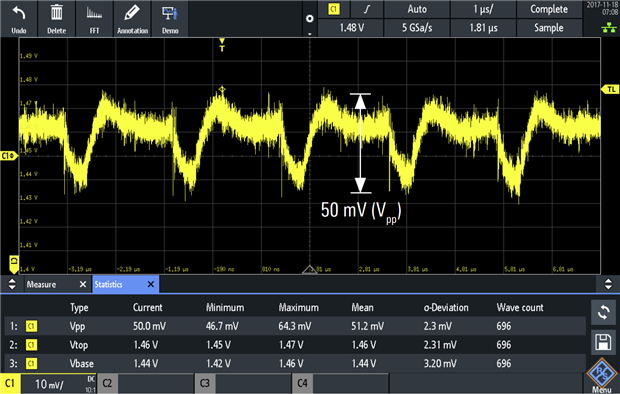This screenshot has height=394, width=620.
Task: Click the TL trigger level marker
Action: pyautogui.click(x=610, y=89)
